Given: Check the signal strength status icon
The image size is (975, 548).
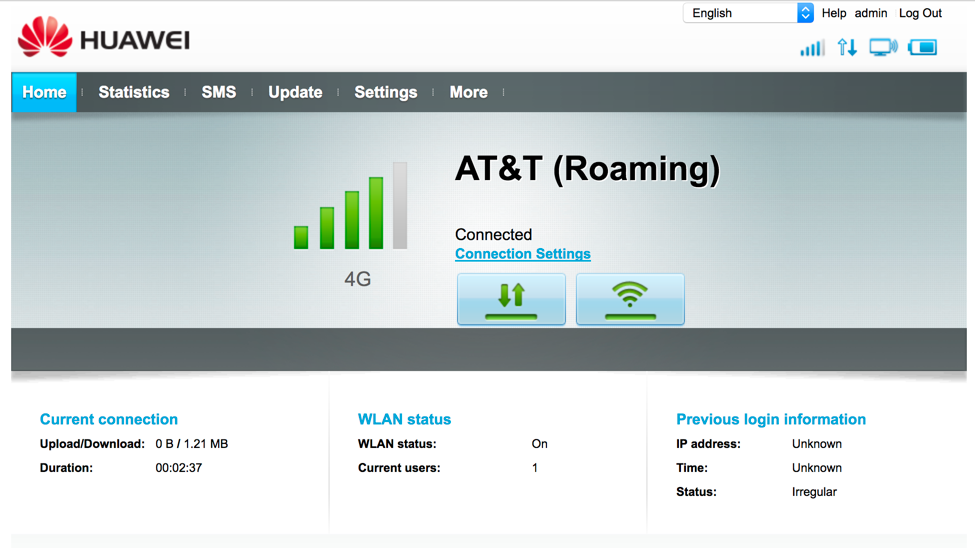Looking at the screenshot, I should pos(812,47).
